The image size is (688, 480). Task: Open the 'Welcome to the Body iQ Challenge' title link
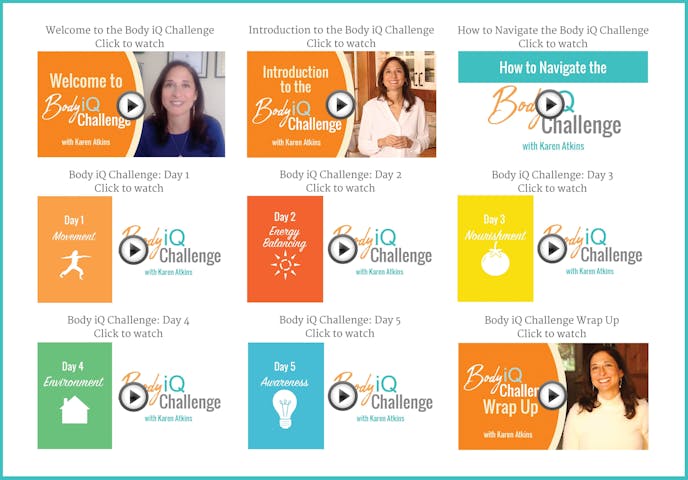coord(130,30)
